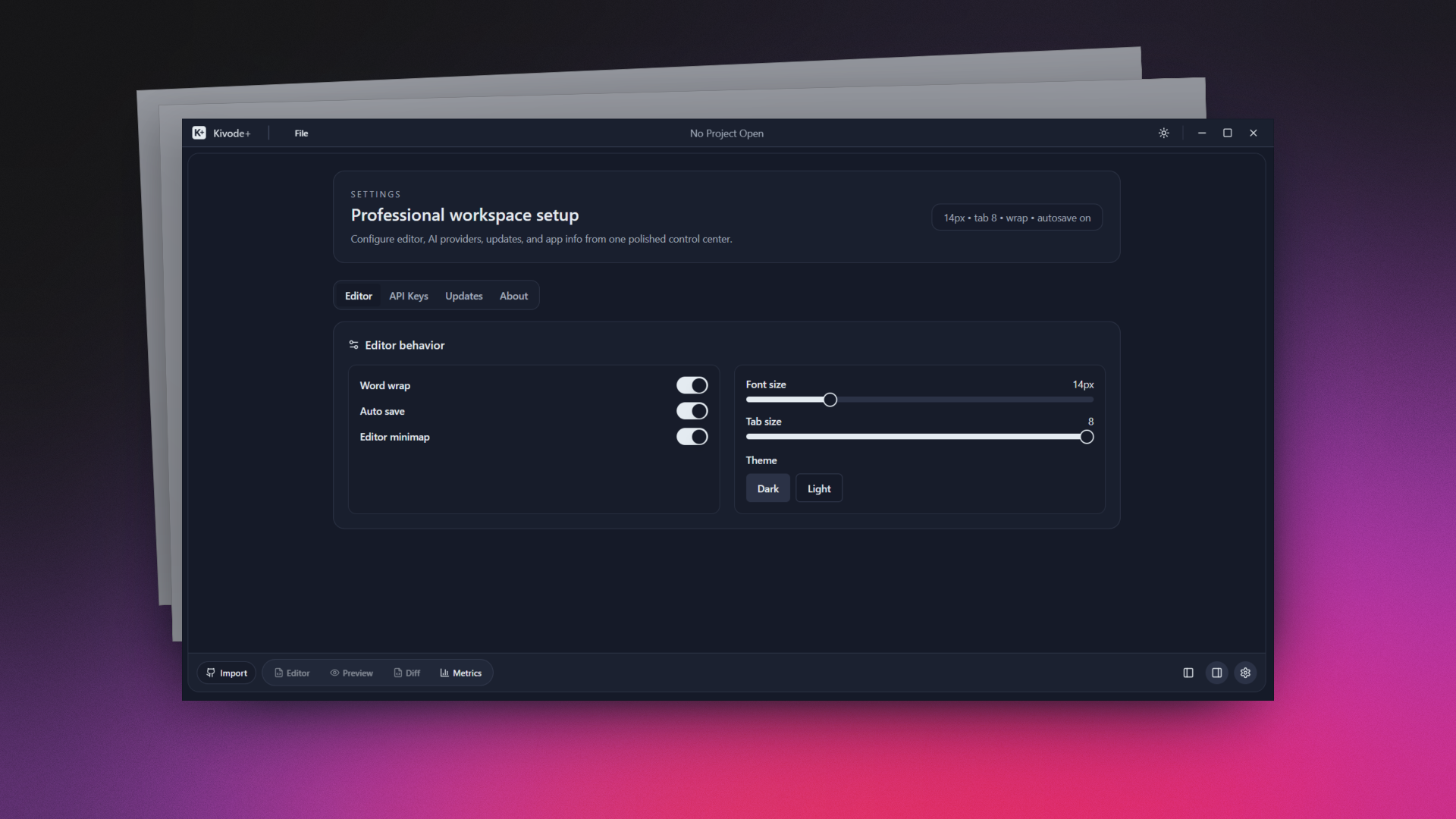The image size is (1456, 819).
Task: Disable the Word wrap toggle
Action: (x=692, y=385)
